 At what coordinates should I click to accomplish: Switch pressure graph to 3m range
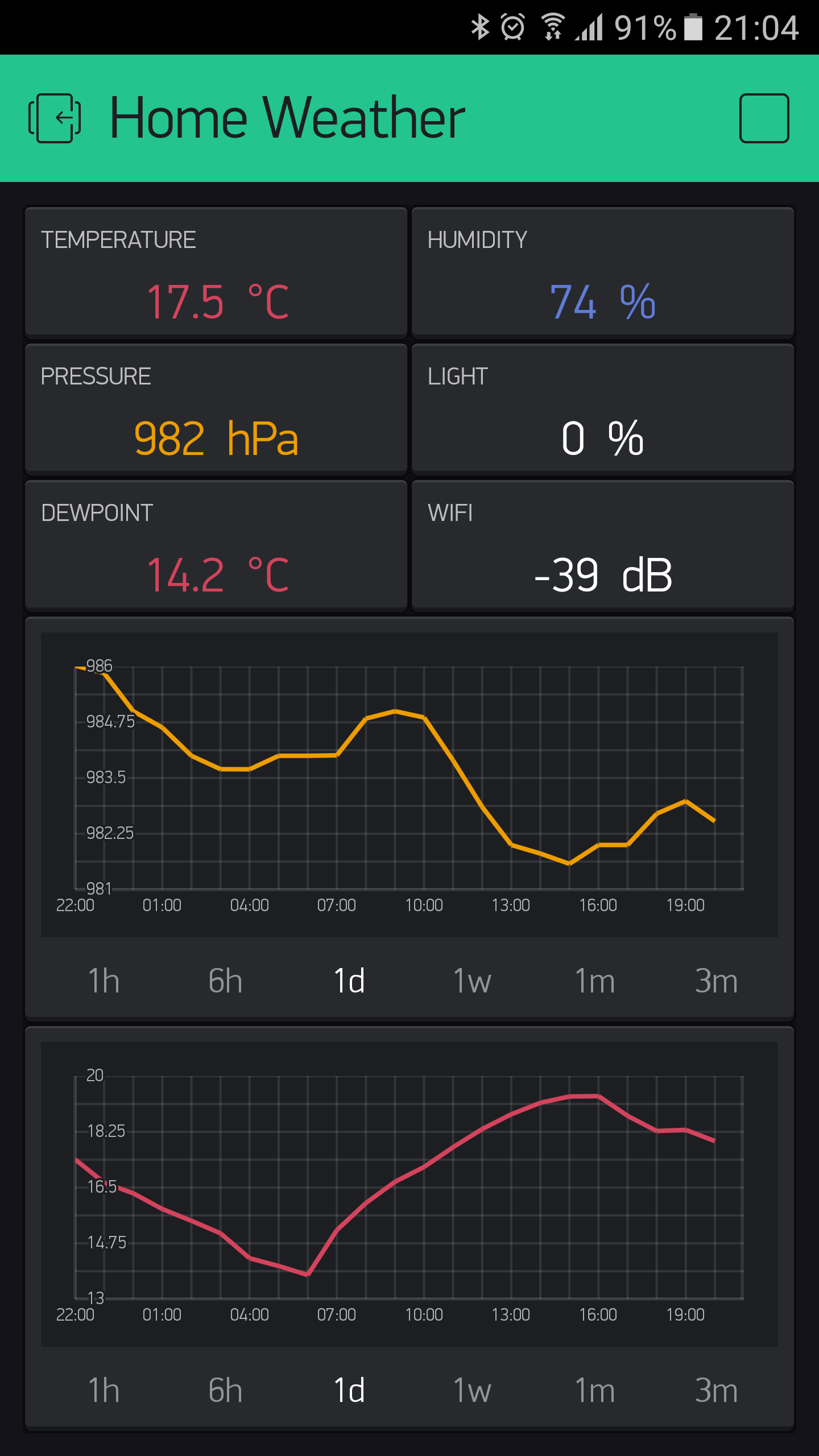[716, 981]
